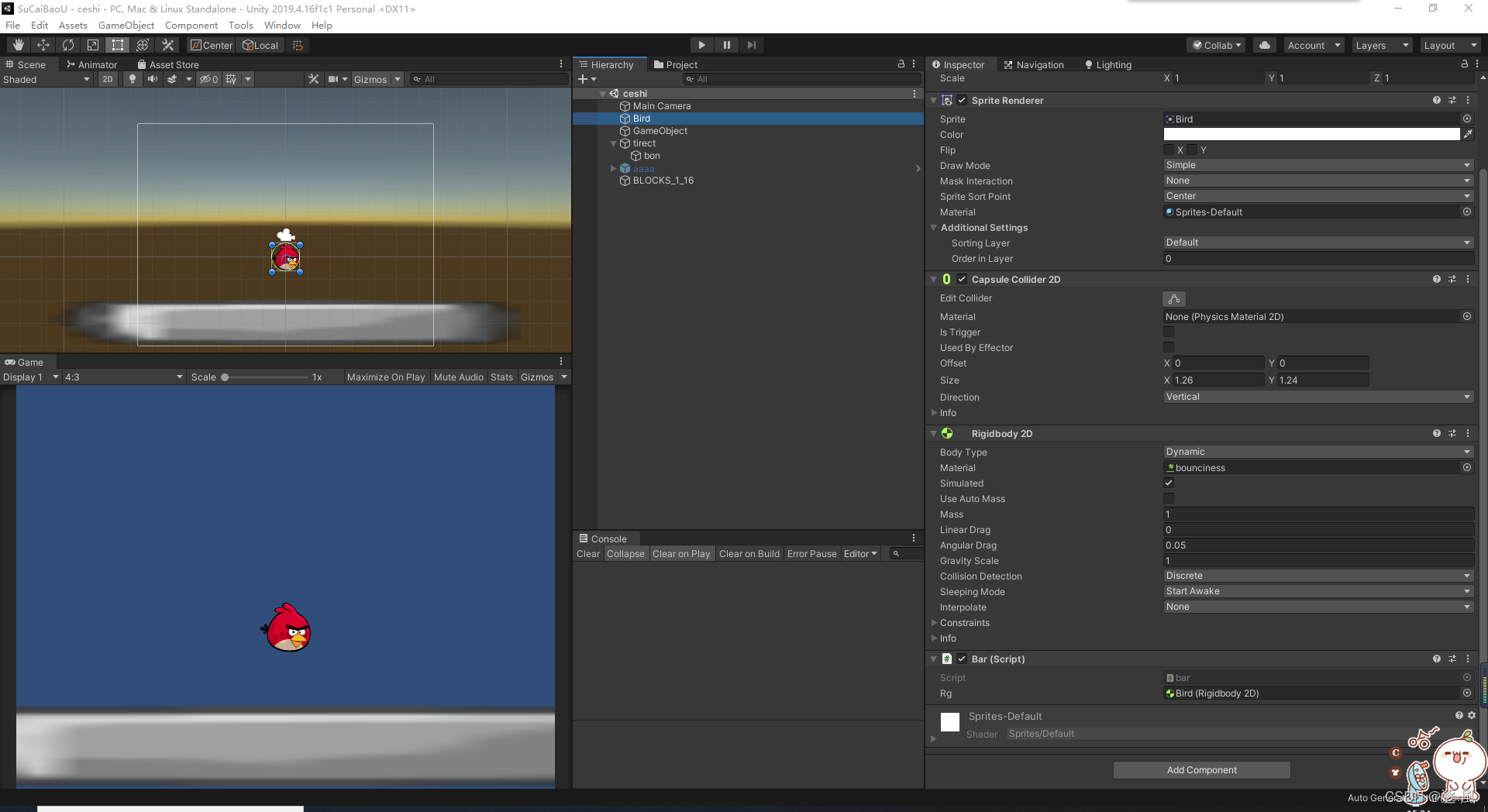This screenshot has width=1488, height=812.
Task: Switch to the Animator tab
Action: 91,64
